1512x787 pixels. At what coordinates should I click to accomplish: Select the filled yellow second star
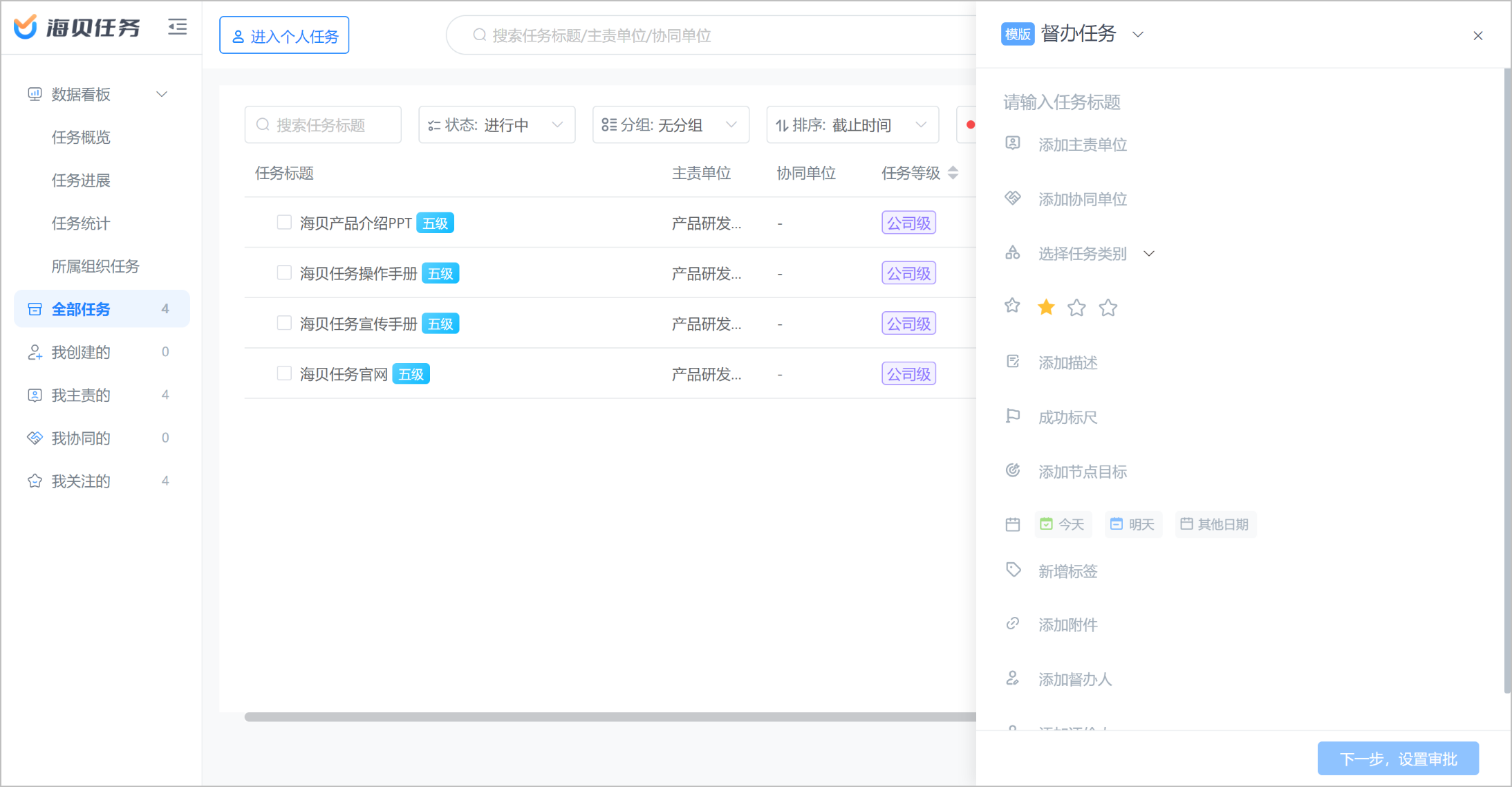click(1046, 307)
